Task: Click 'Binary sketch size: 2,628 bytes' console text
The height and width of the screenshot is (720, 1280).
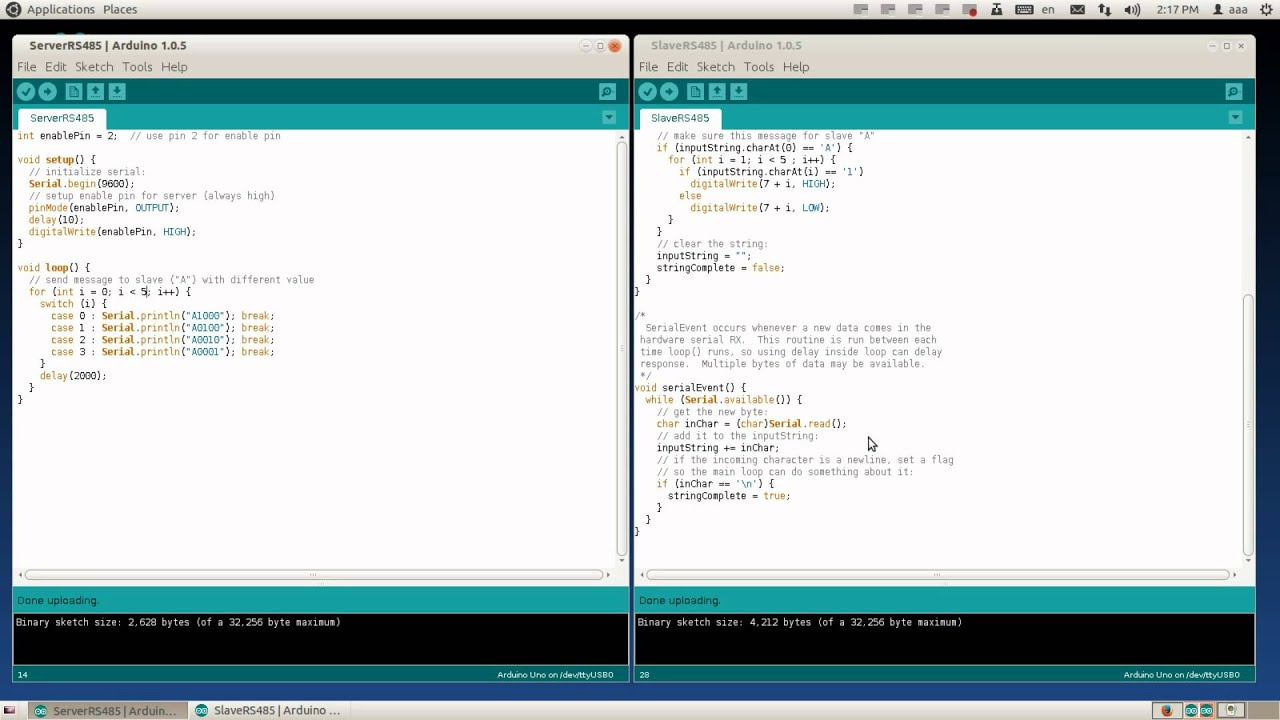Action: coord(178,622)
